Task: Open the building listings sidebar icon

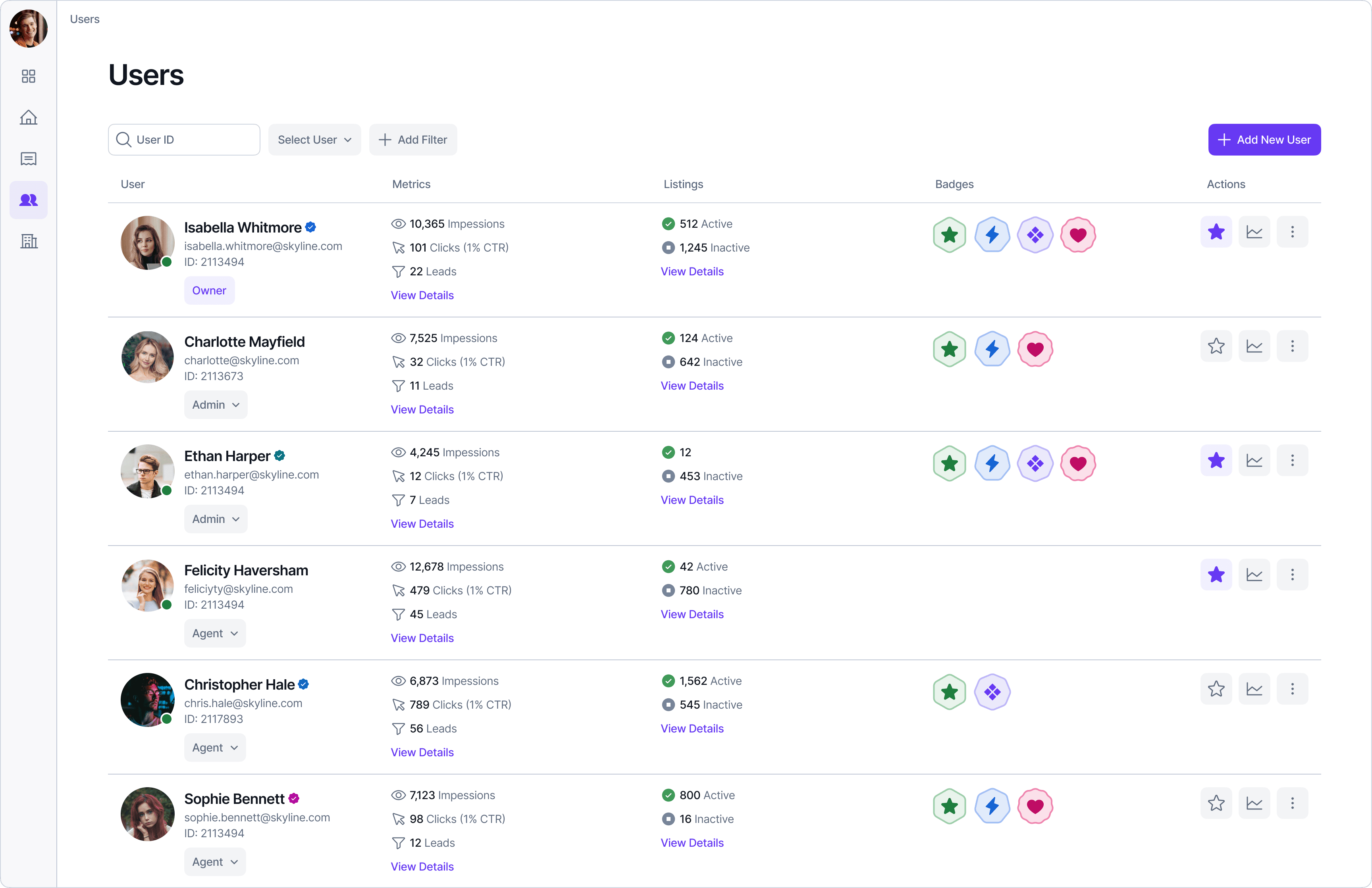Action: click(28, 241)
